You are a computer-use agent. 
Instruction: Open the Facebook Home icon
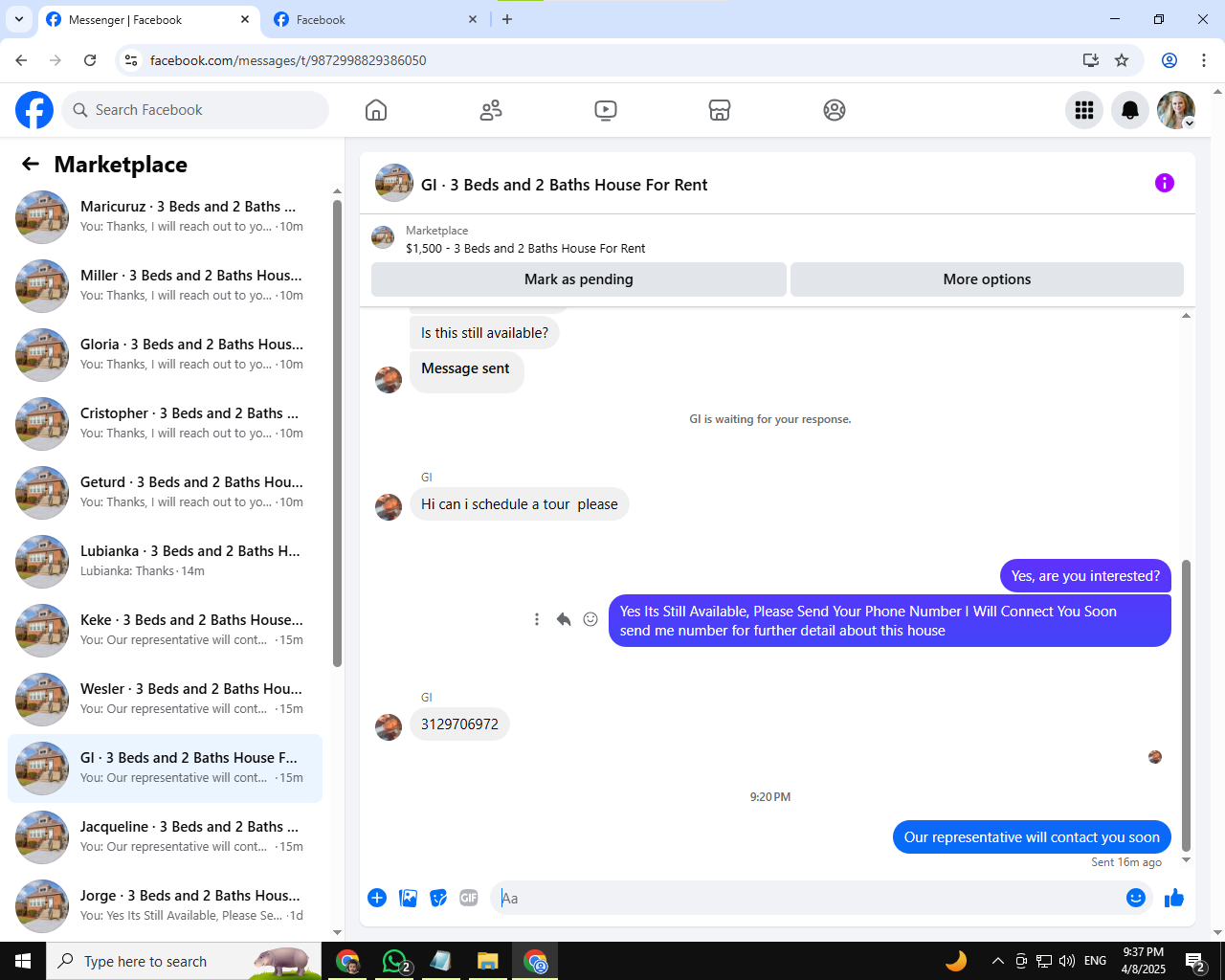pos(376,110)
